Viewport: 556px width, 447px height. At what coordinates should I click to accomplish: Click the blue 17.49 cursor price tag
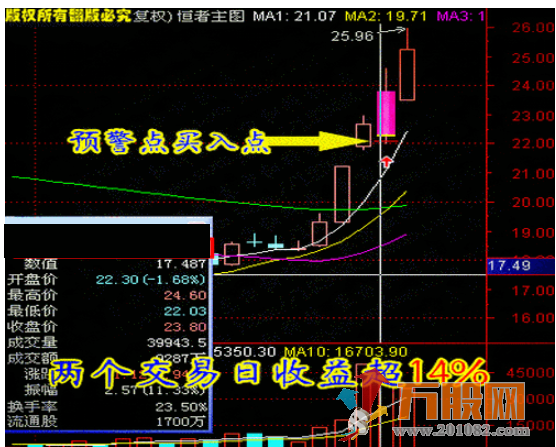coord(521,266)
